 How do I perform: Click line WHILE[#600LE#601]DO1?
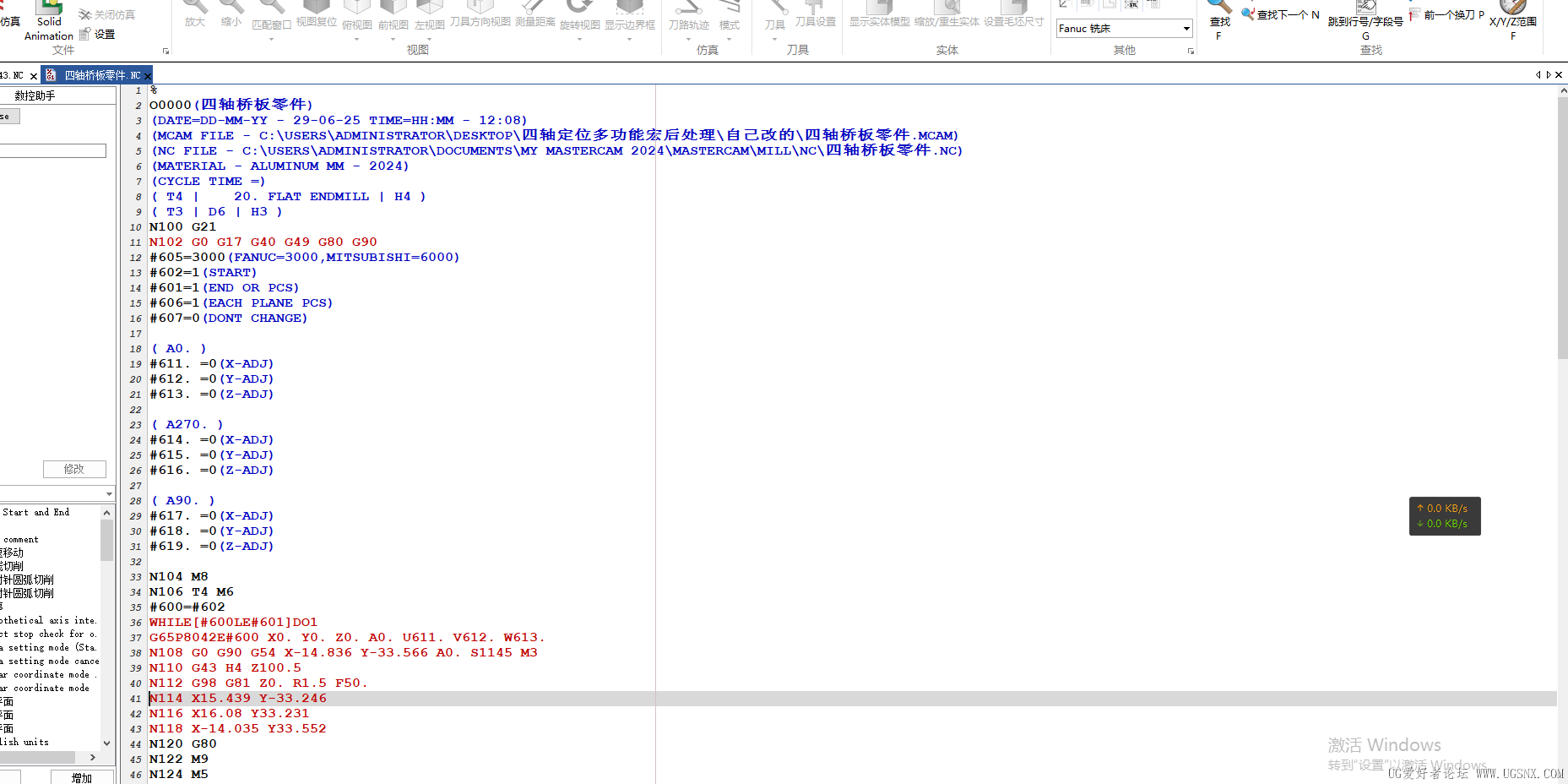pyautogui.click(x=233, y=622)
